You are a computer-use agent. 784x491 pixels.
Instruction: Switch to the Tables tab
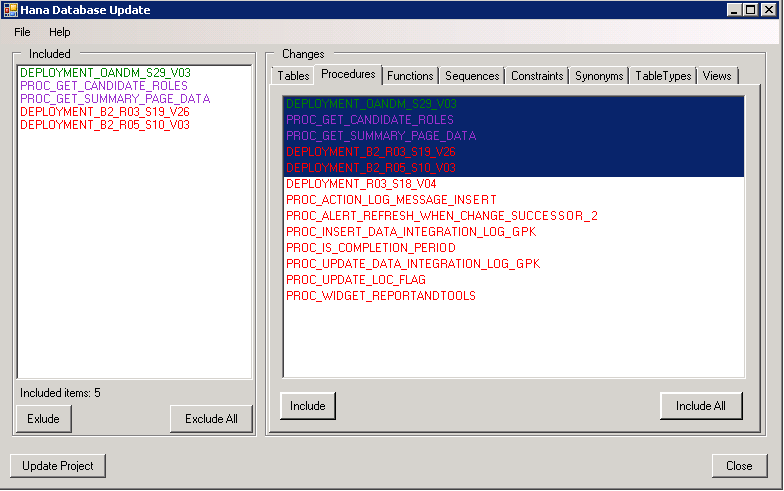[294, 76]
